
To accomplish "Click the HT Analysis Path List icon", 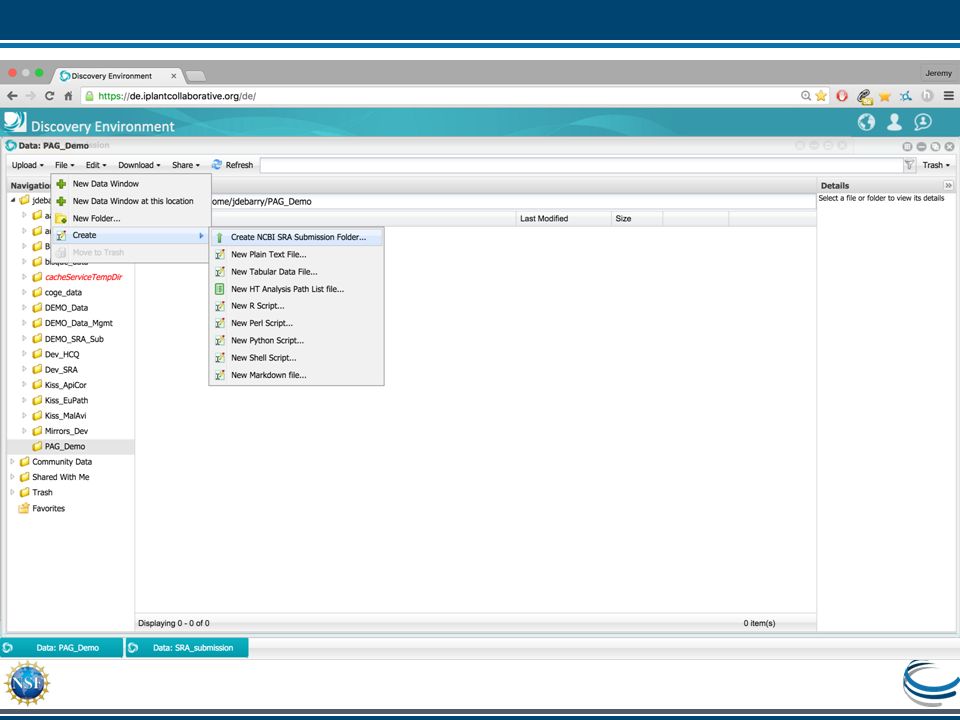I will tap(220, 289).
